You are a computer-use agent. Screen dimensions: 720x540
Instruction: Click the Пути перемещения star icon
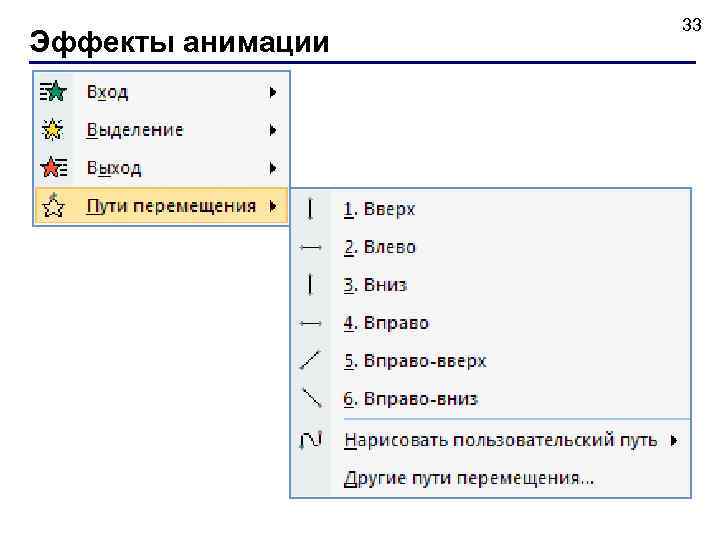point(52,206)
